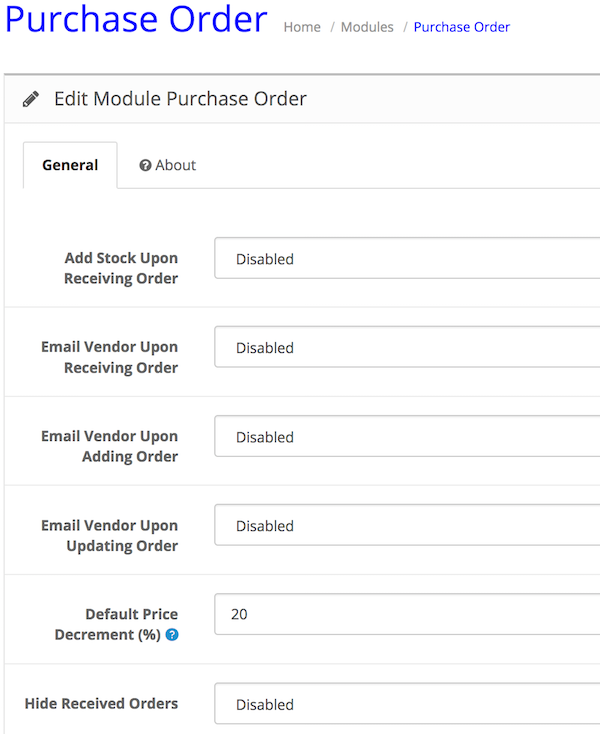Image resolution: width=600 pixels, height=734 pixels.
Task: Click the Email Vendor Upon Adding Order label
Action: [110, 446]
